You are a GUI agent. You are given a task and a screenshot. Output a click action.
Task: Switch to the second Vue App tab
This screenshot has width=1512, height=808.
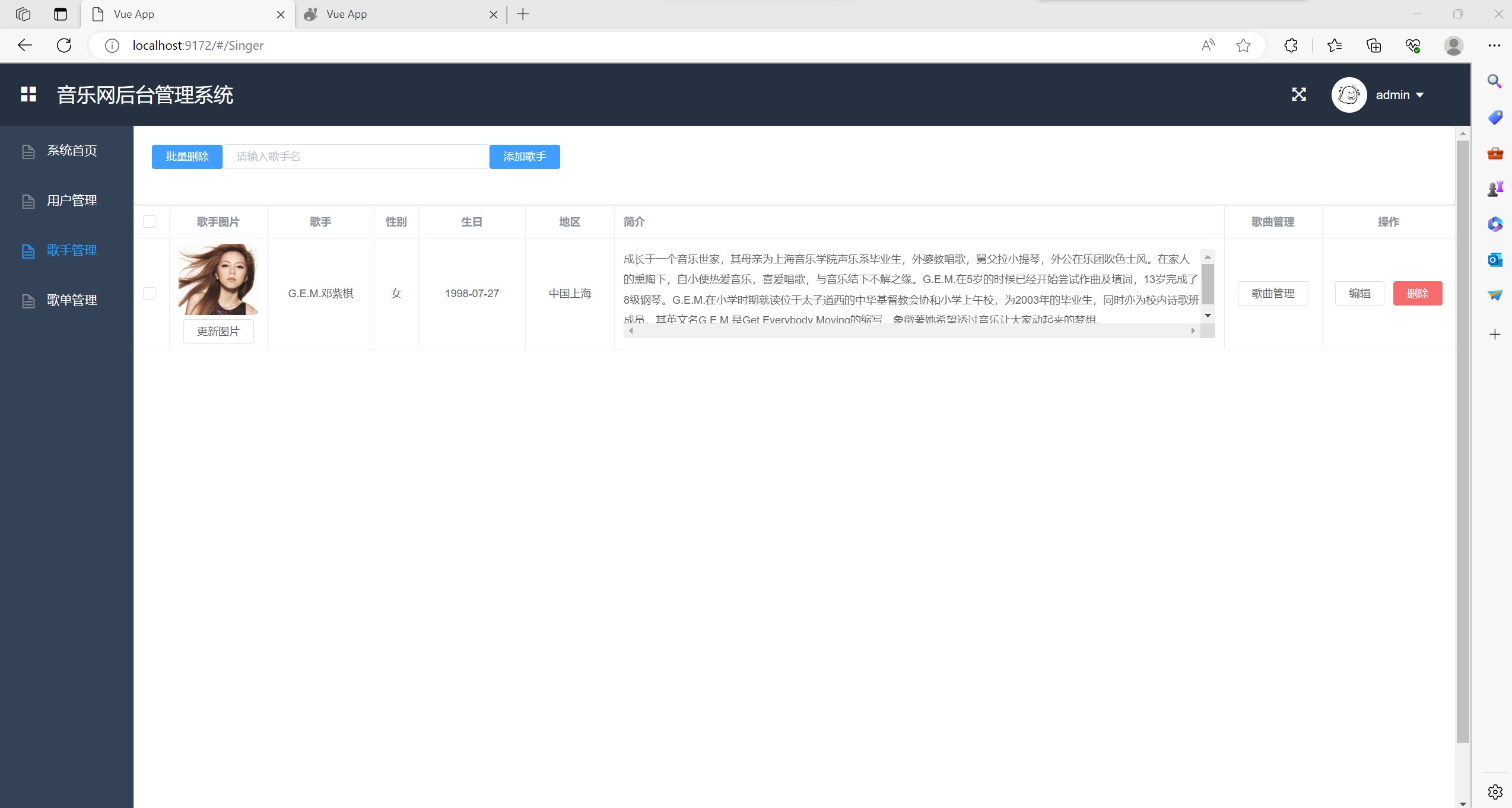(x=401, y=14)
